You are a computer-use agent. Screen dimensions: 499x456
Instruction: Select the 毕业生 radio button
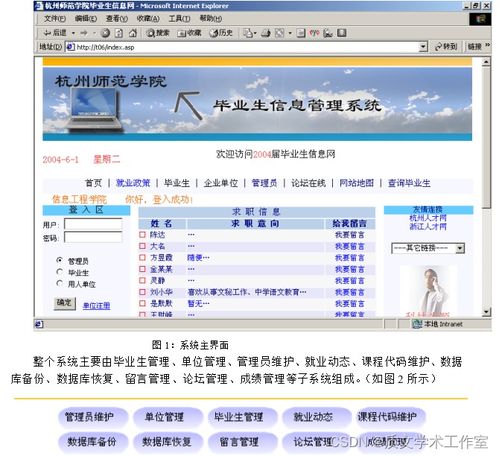pyautogui.click(x=60, y=272)
